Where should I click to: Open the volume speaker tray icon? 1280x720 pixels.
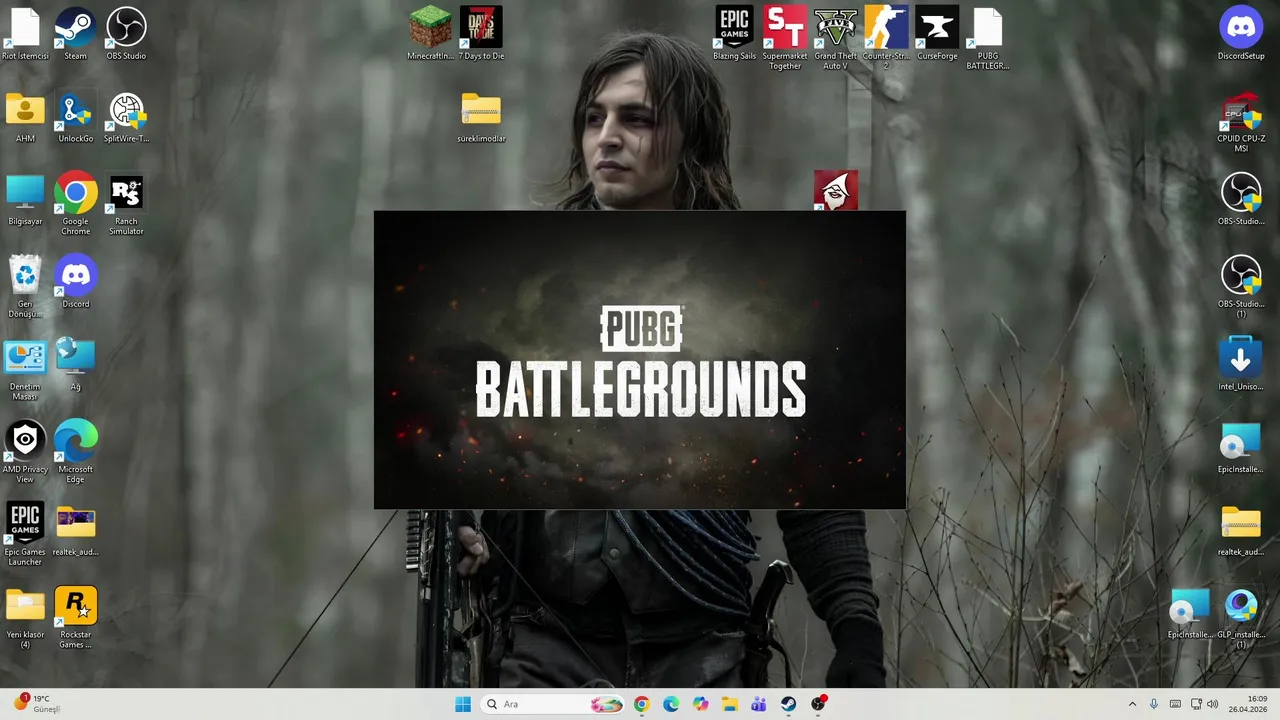click(x=1212, y=704)
